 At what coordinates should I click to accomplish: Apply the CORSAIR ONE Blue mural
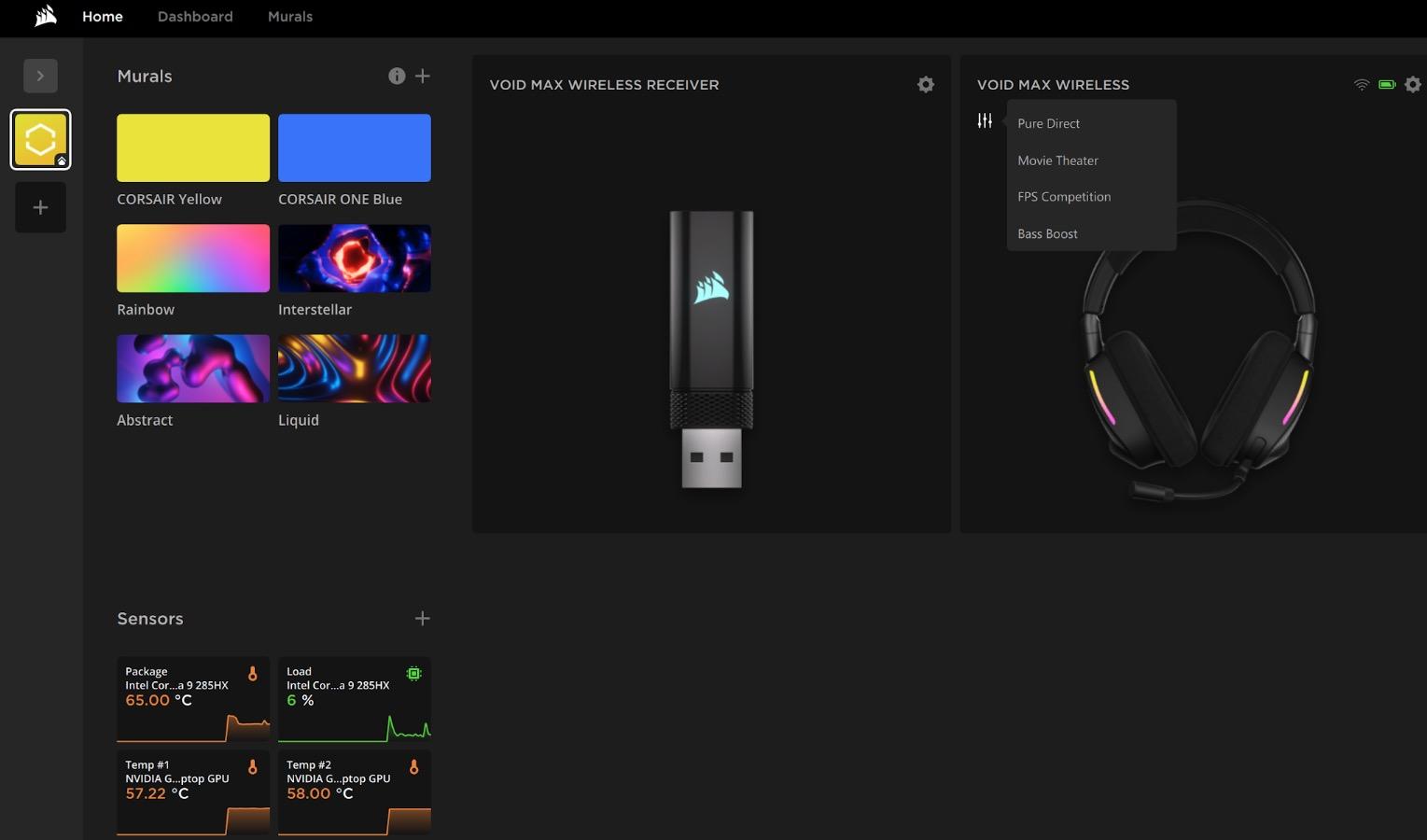coord(354,148)
